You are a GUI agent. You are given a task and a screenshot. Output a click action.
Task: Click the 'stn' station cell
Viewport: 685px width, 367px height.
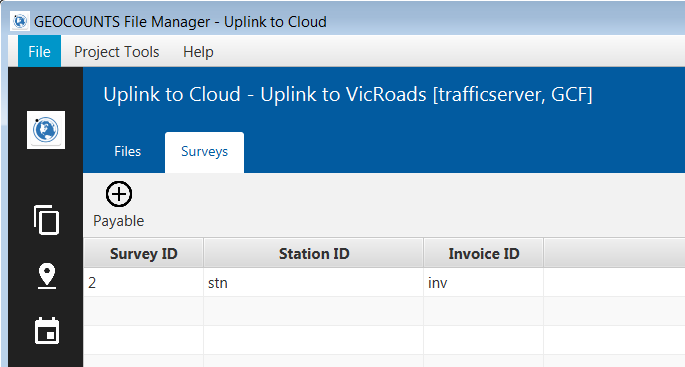(314, 282)
